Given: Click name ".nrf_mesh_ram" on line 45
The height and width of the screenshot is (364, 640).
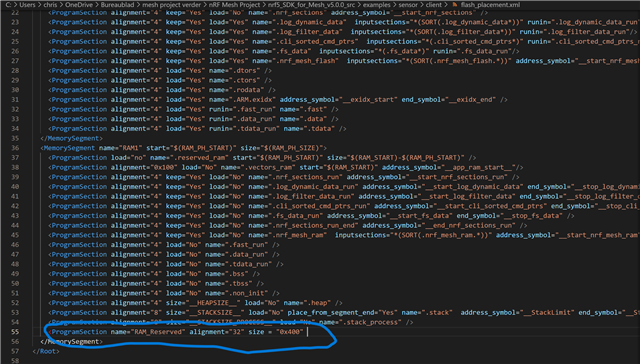Looking at the screenshot, I should click(299, 235).
